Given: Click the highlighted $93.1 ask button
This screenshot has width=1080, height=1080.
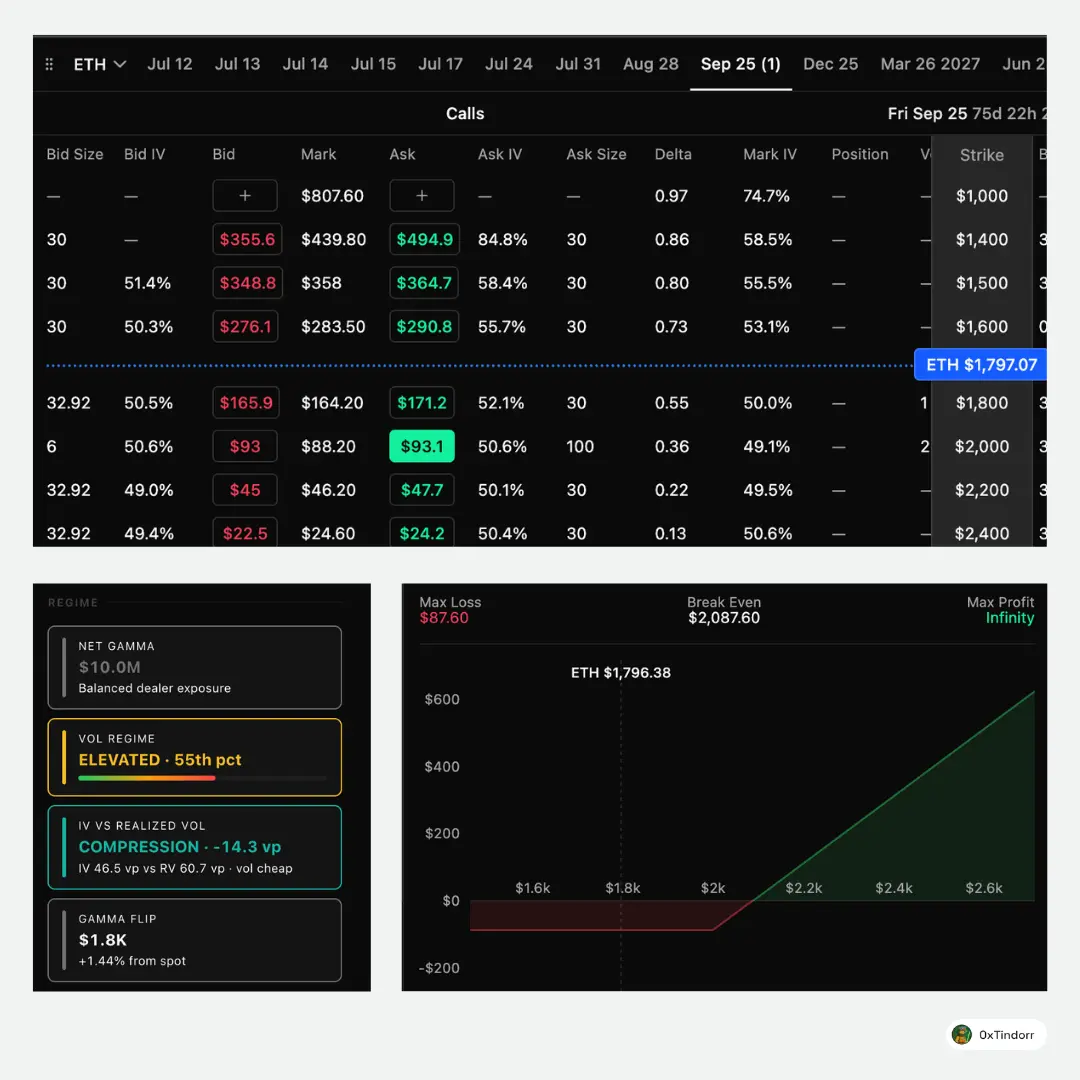Looking at the screenshot, I should (x=422, y=446).
